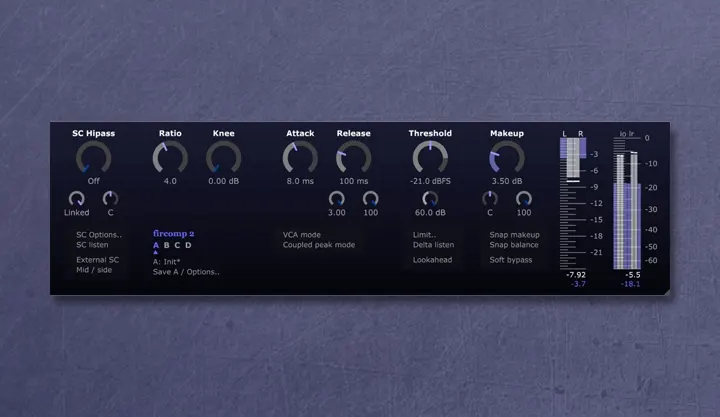Click the small Linked knob under SC Hipass
Viewport: 720px width, 417px height.
(x=76, y=198)
